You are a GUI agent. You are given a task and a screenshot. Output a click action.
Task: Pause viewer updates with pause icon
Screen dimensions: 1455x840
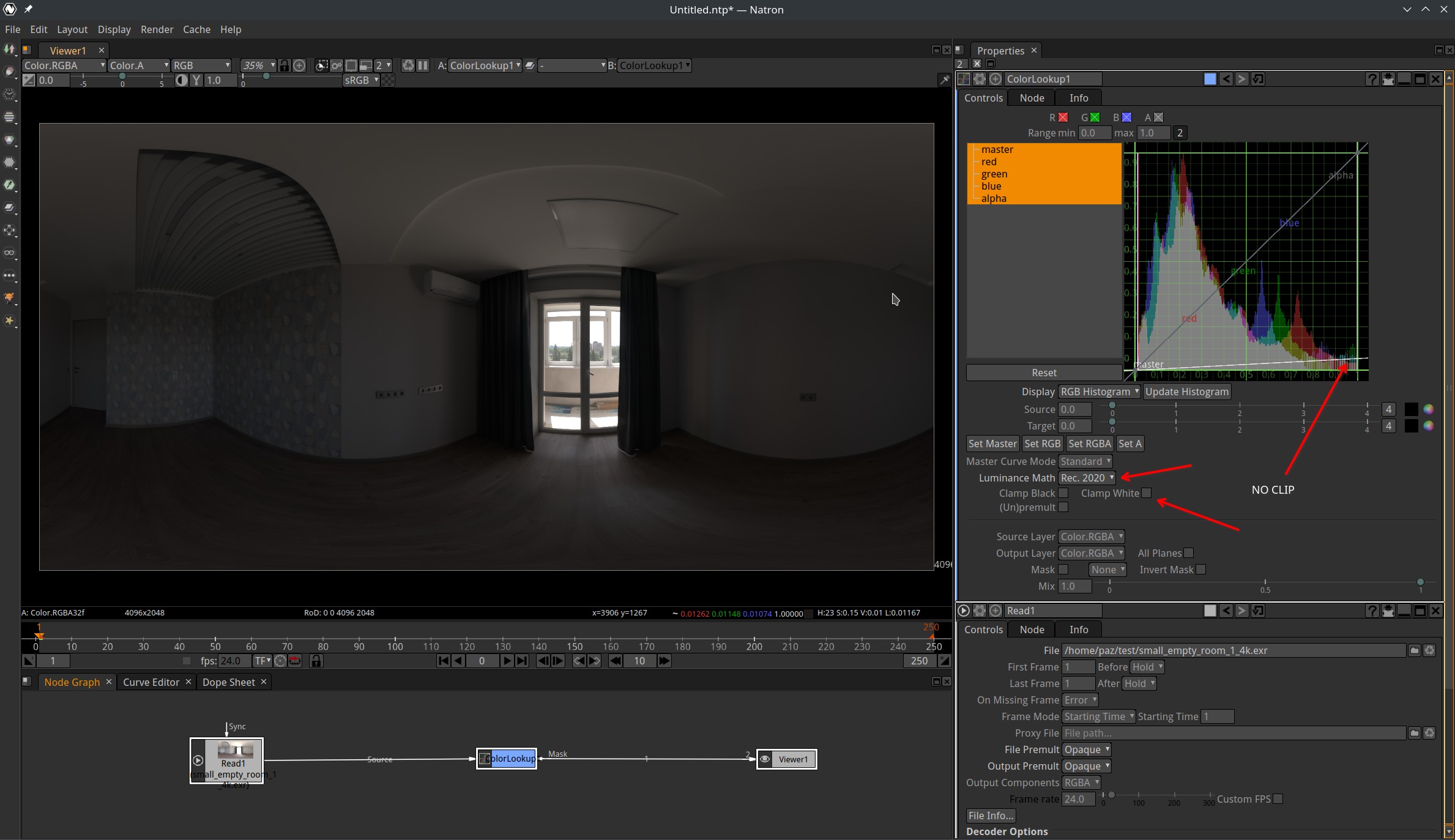tap(423, 65)
